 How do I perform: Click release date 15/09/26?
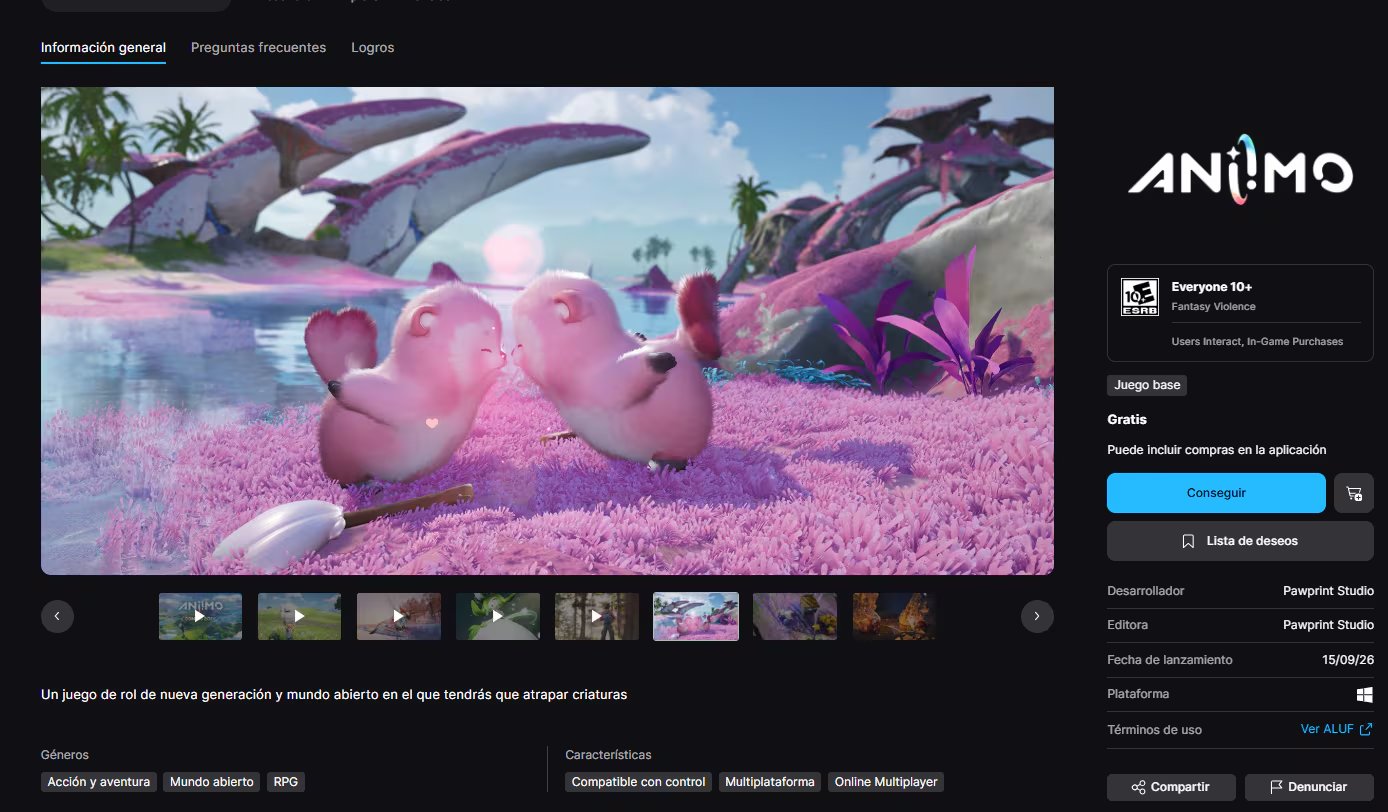[1347, 660]
